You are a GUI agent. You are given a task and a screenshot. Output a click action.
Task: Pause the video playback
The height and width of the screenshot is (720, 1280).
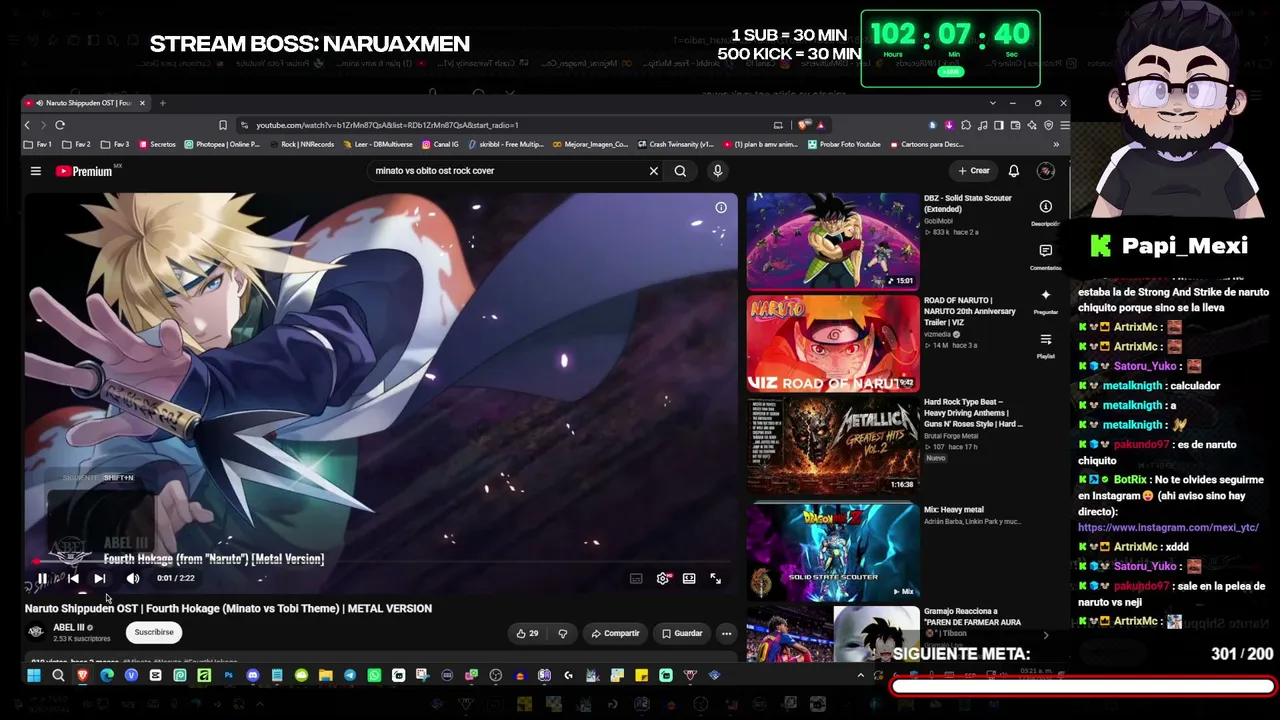point(42,578)
